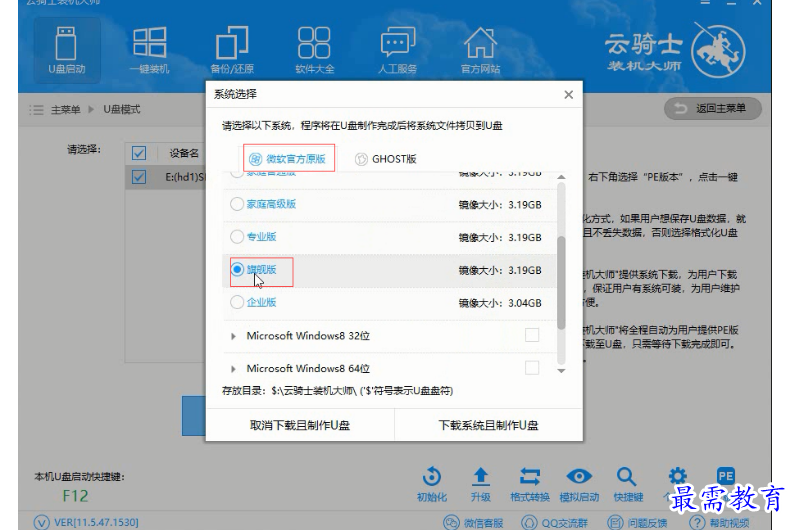Click the system list scroll-down arrow
793x530 pixels.
tap(561, 371)
